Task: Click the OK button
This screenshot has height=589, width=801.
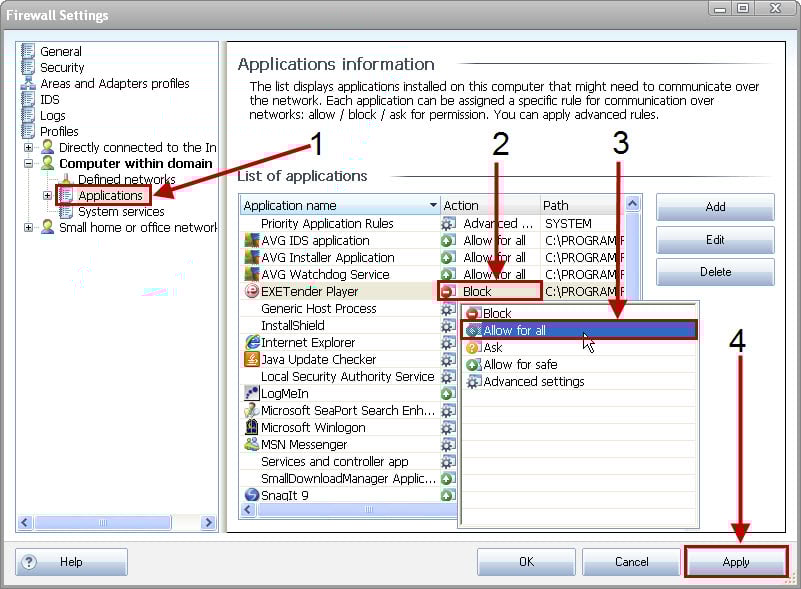Action: (526, 562)
